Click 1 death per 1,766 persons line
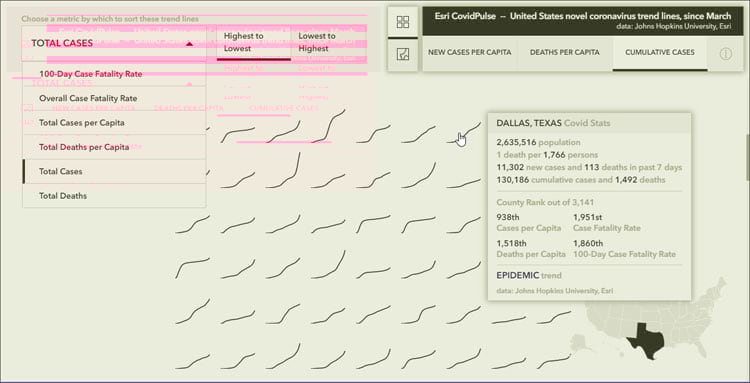This screenshot has width=750, height=383. point(547,155)
